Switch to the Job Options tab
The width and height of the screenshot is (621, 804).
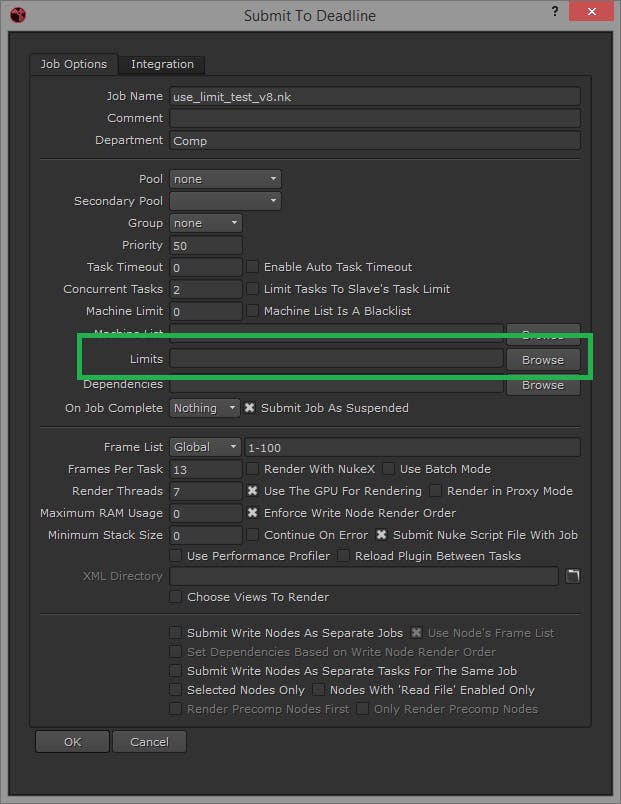click(74, 64)
